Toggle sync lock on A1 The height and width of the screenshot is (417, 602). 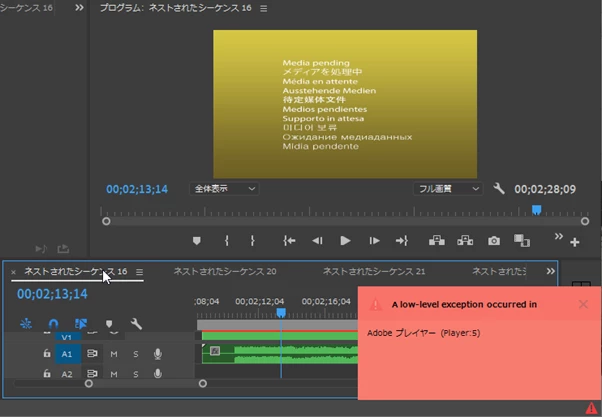click(92, 353)
